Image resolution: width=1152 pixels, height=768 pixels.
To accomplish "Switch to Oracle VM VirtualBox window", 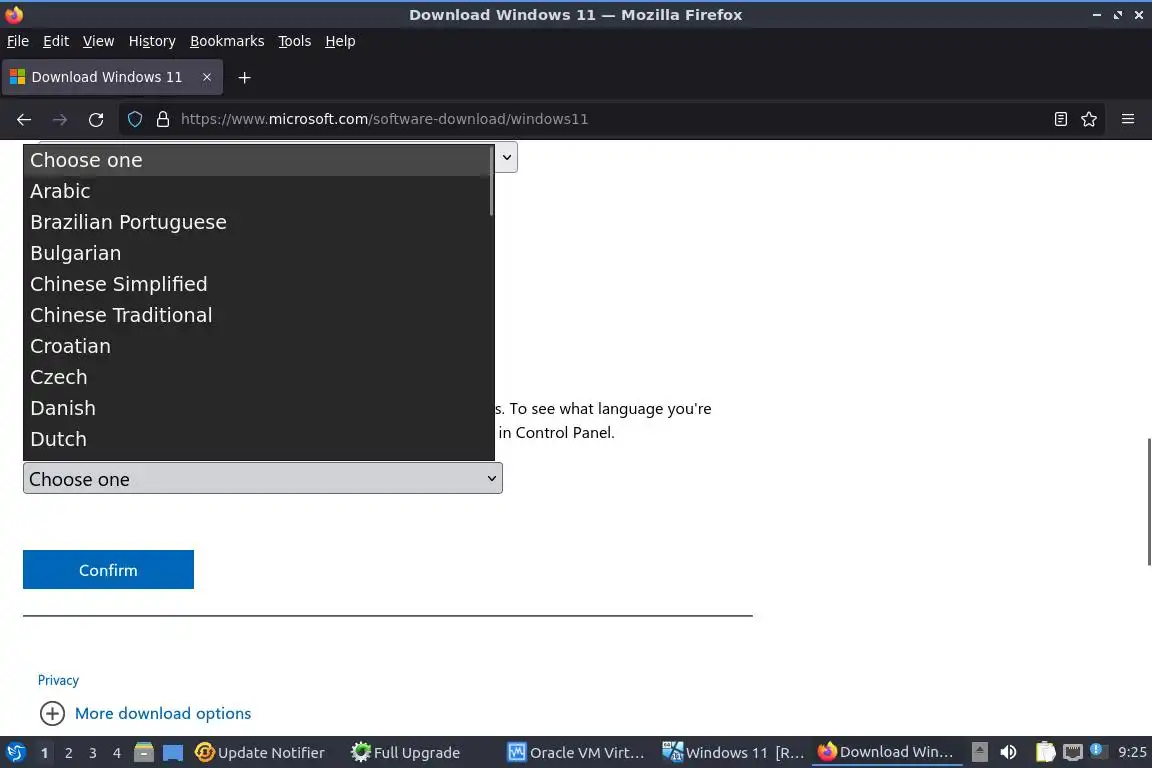I will tap(576, 753).
